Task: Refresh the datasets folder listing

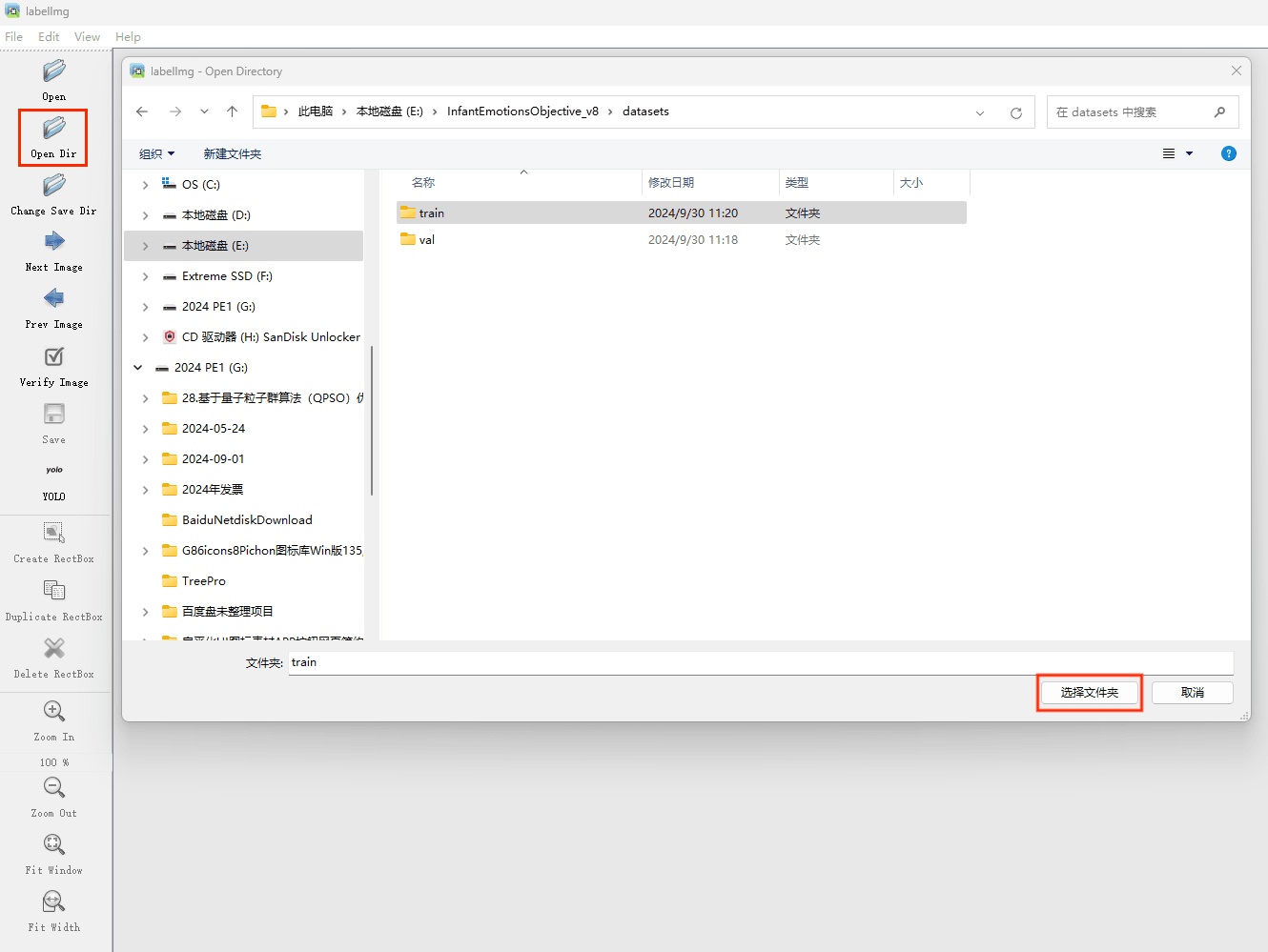Action: [1016, 112]
